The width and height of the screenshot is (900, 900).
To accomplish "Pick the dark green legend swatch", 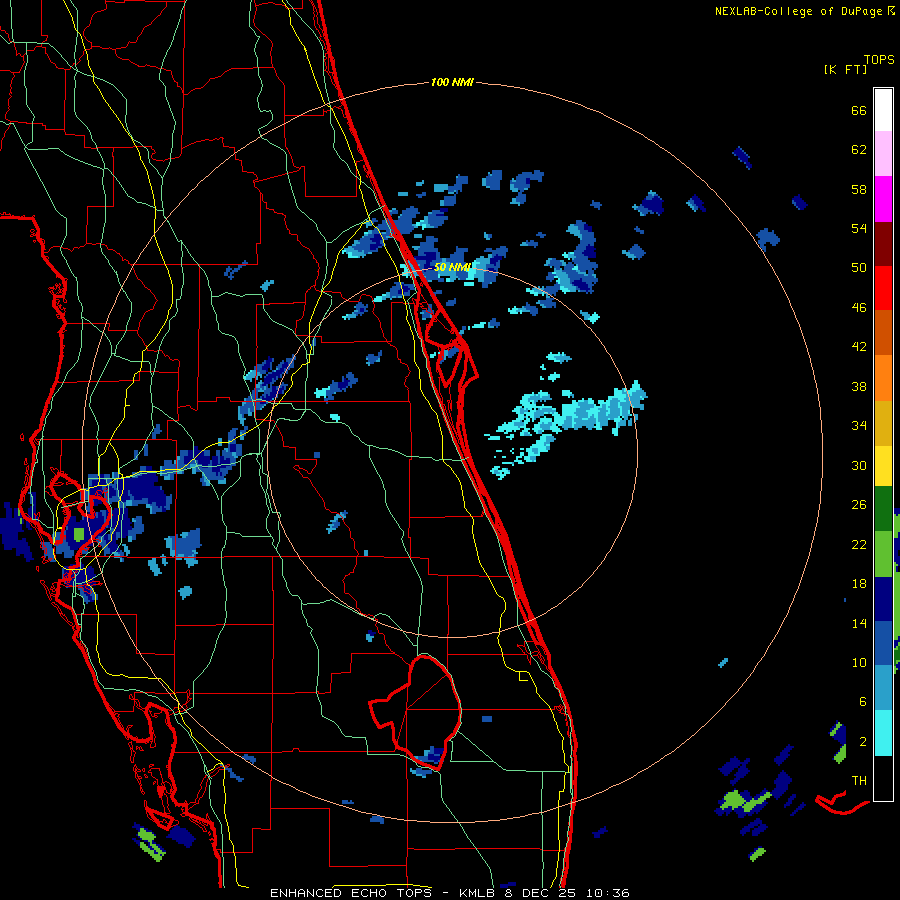I will (x=883, y=509).
